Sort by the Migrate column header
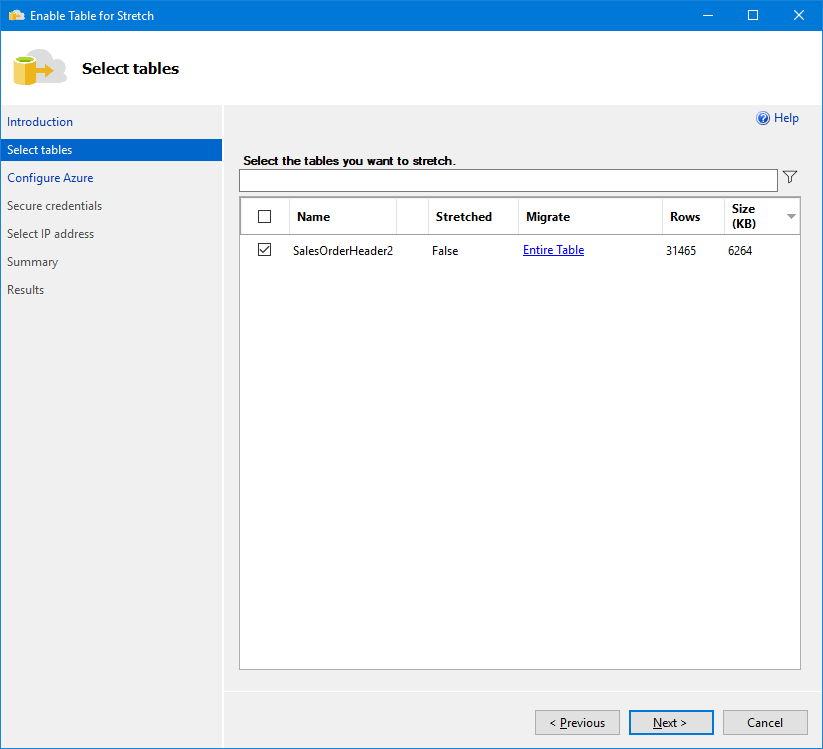The width and height of the screenshot is (823, 749). pyautogui.click(x=590, y=216)
